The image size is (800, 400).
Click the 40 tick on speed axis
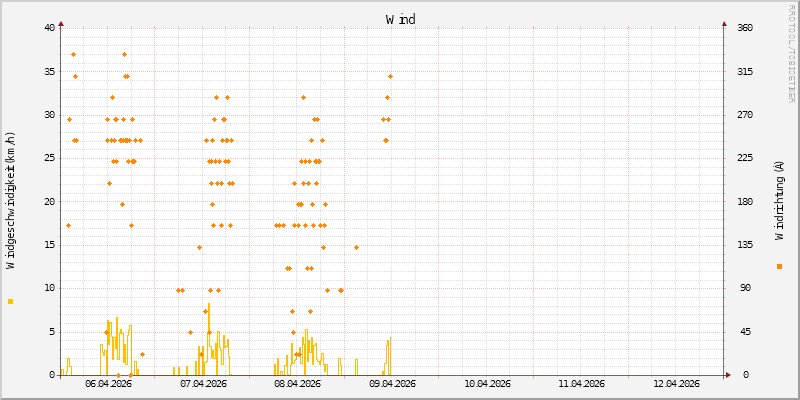pyautogui.click(x=49, y=28)
